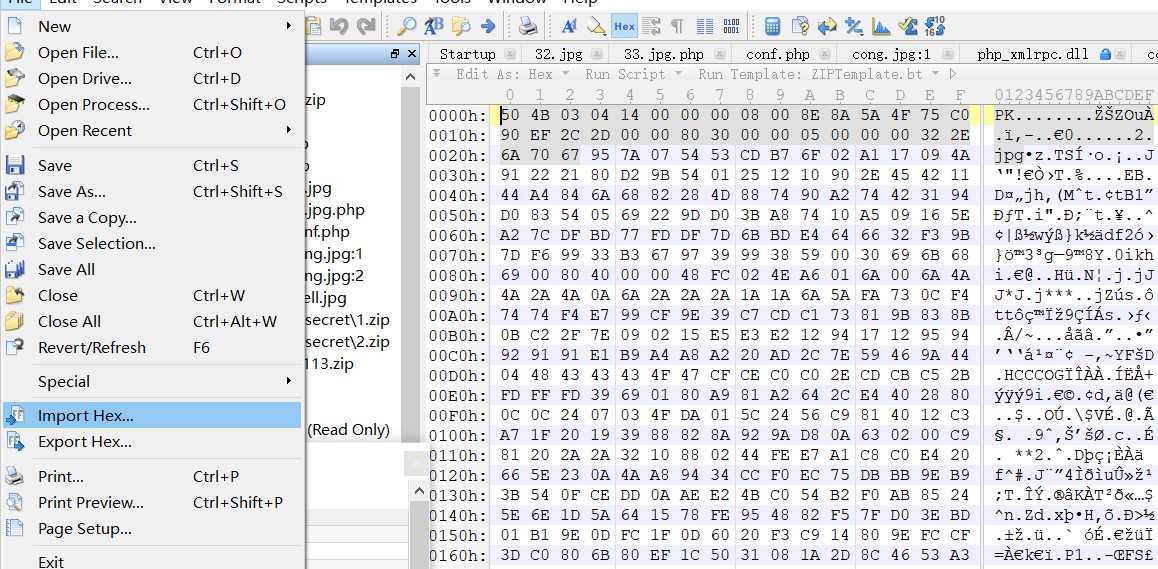Open the Font settings icon

point(569,27)
